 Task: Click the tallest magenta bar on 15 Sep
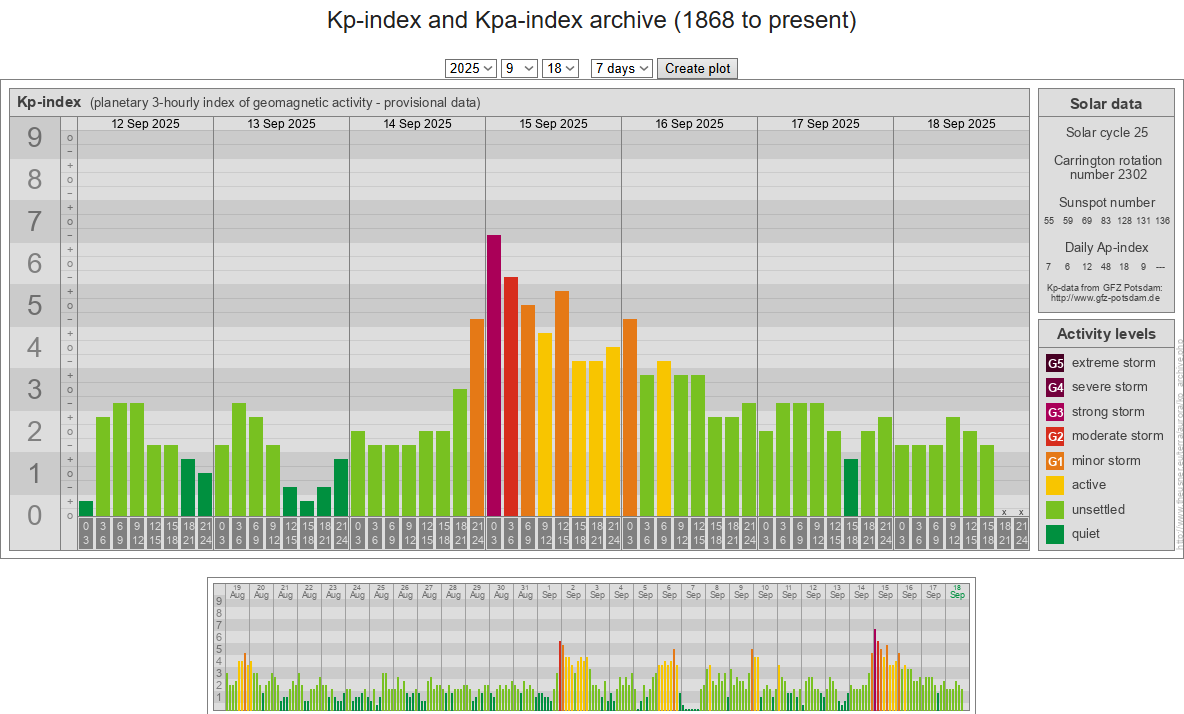click(x=494, y=375)
